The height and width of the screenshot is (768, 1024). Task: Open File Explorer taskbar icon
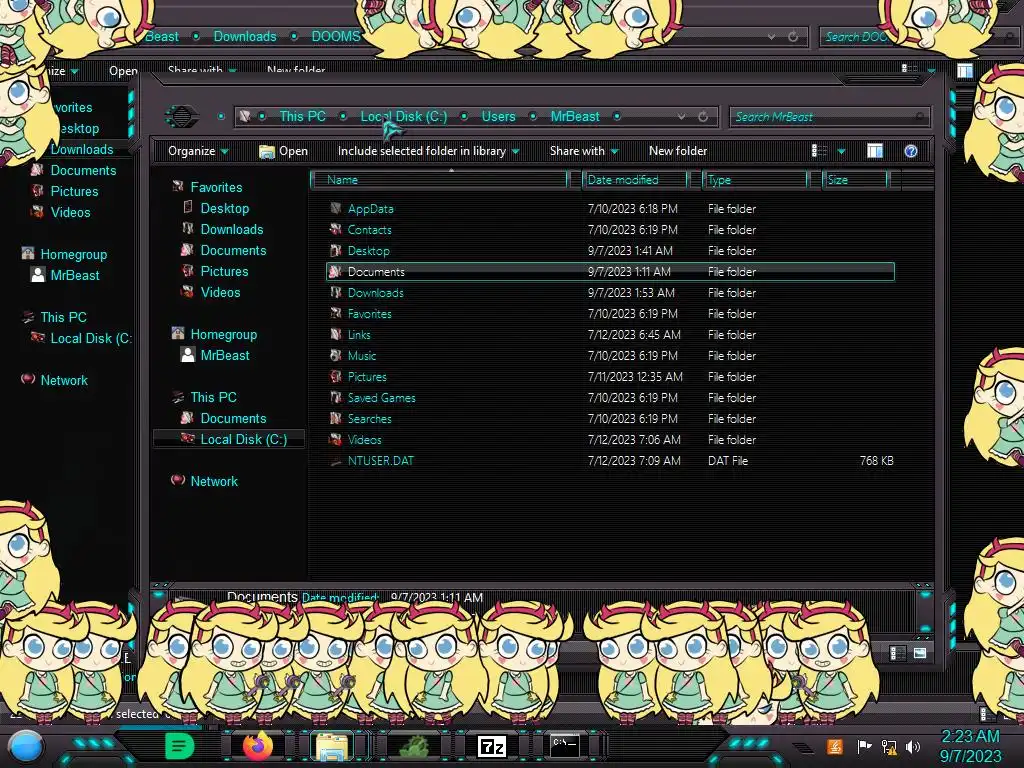tap(332, 746)
